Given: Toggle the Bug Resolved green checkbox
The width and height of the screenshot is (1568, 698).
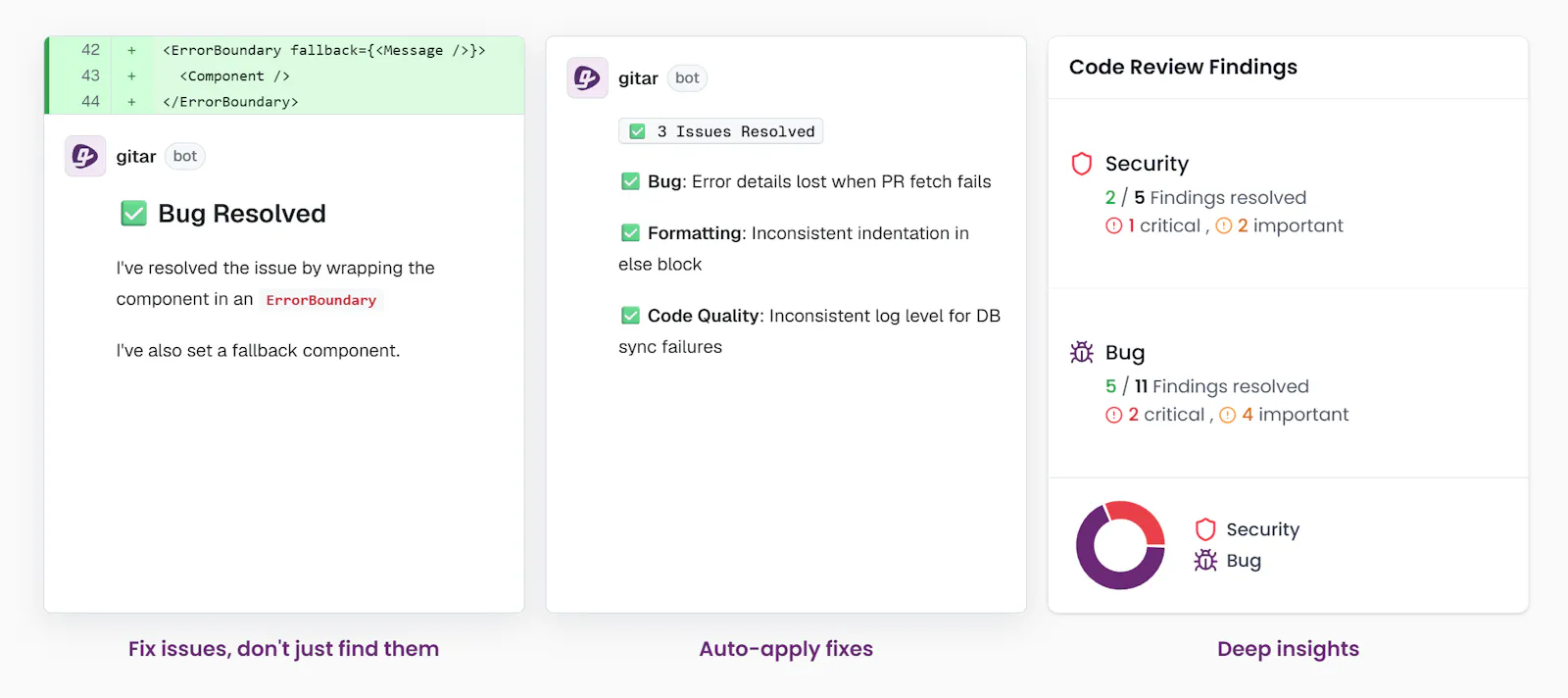Looking at the screenshot, I should click(x=133, y=214).
